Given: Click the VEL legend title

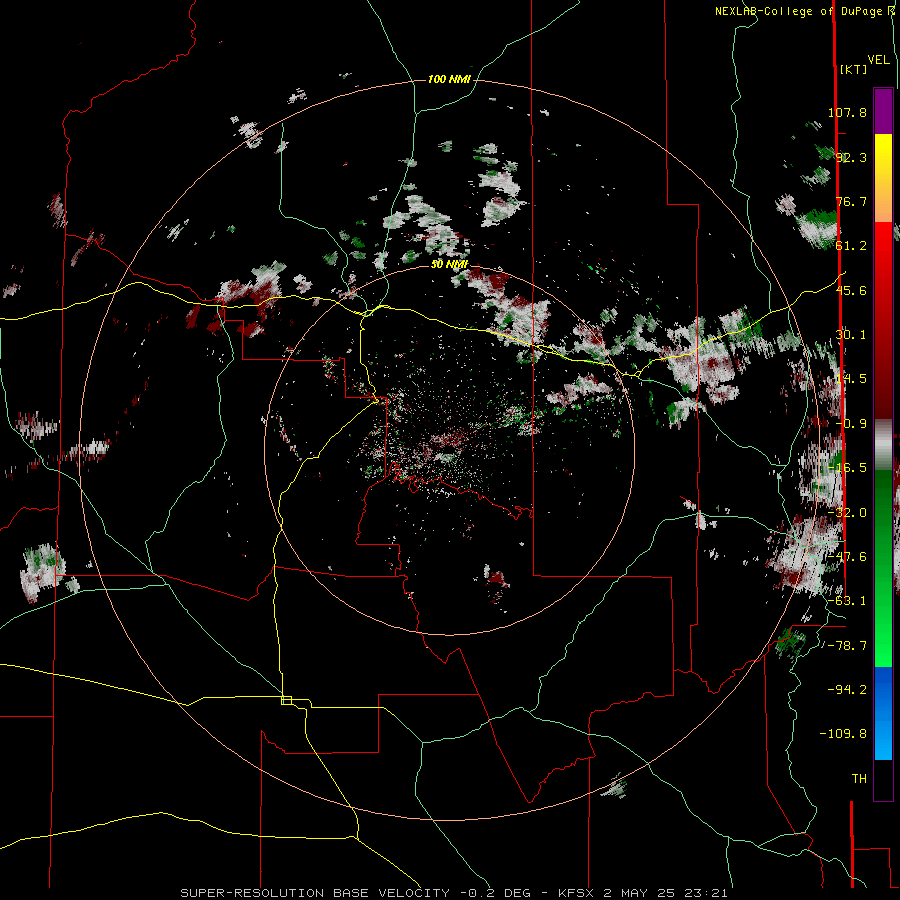Looking at the screenshot, I should click(878, 60).
